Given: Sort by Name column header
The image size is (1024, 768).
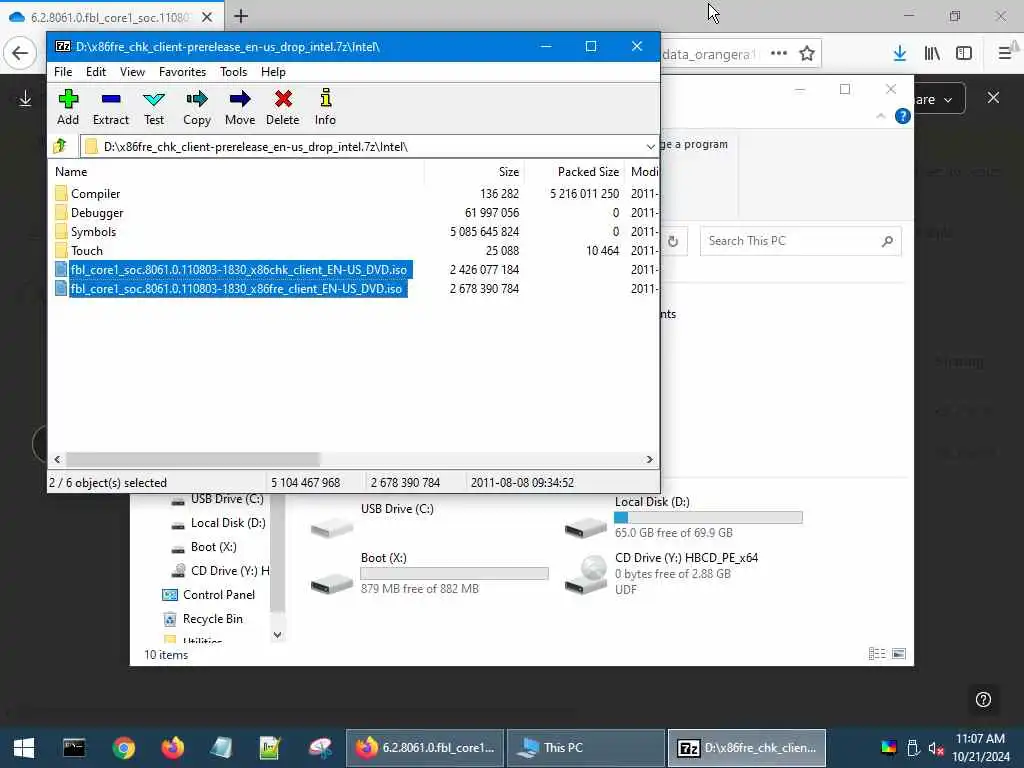Looking at the screenshot, I should pyautogui.click(x=71, y=172).
